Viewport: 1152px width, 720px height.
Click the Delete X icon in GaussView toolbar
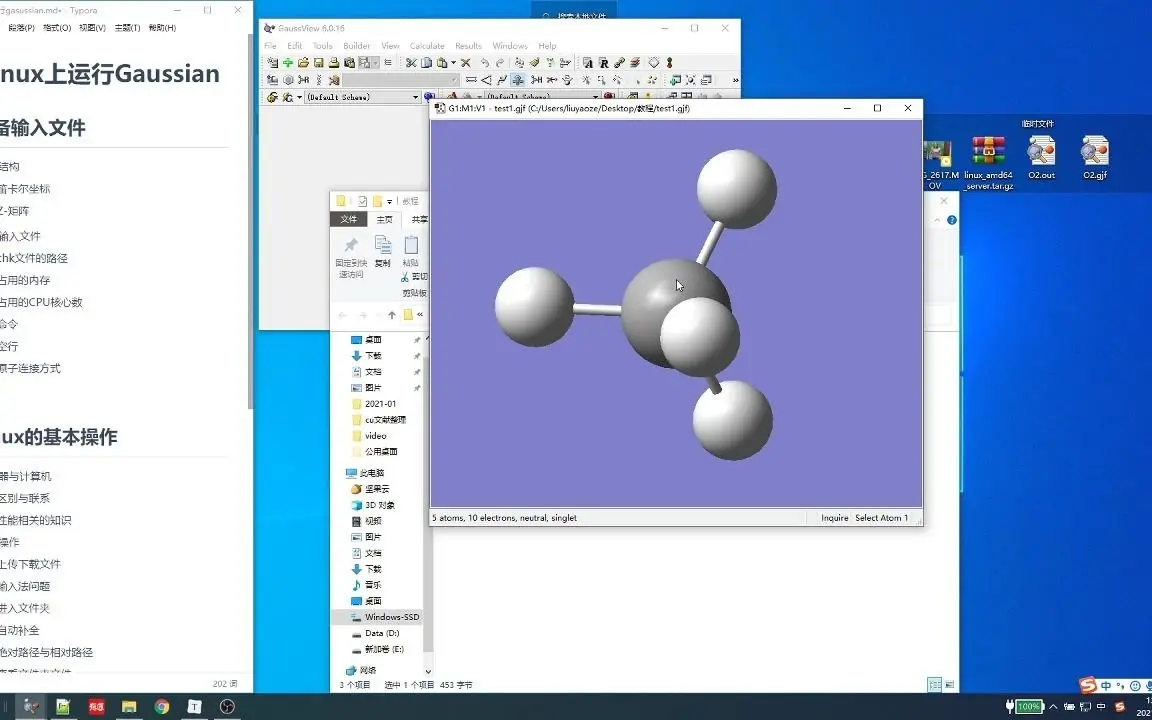pos(466,62)
